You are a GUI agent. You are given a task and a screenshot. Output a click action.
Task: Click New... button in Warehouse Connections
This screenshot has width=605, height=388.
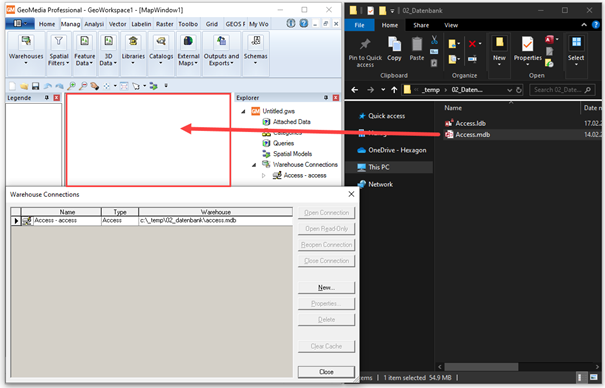click(x=326, y=288)
